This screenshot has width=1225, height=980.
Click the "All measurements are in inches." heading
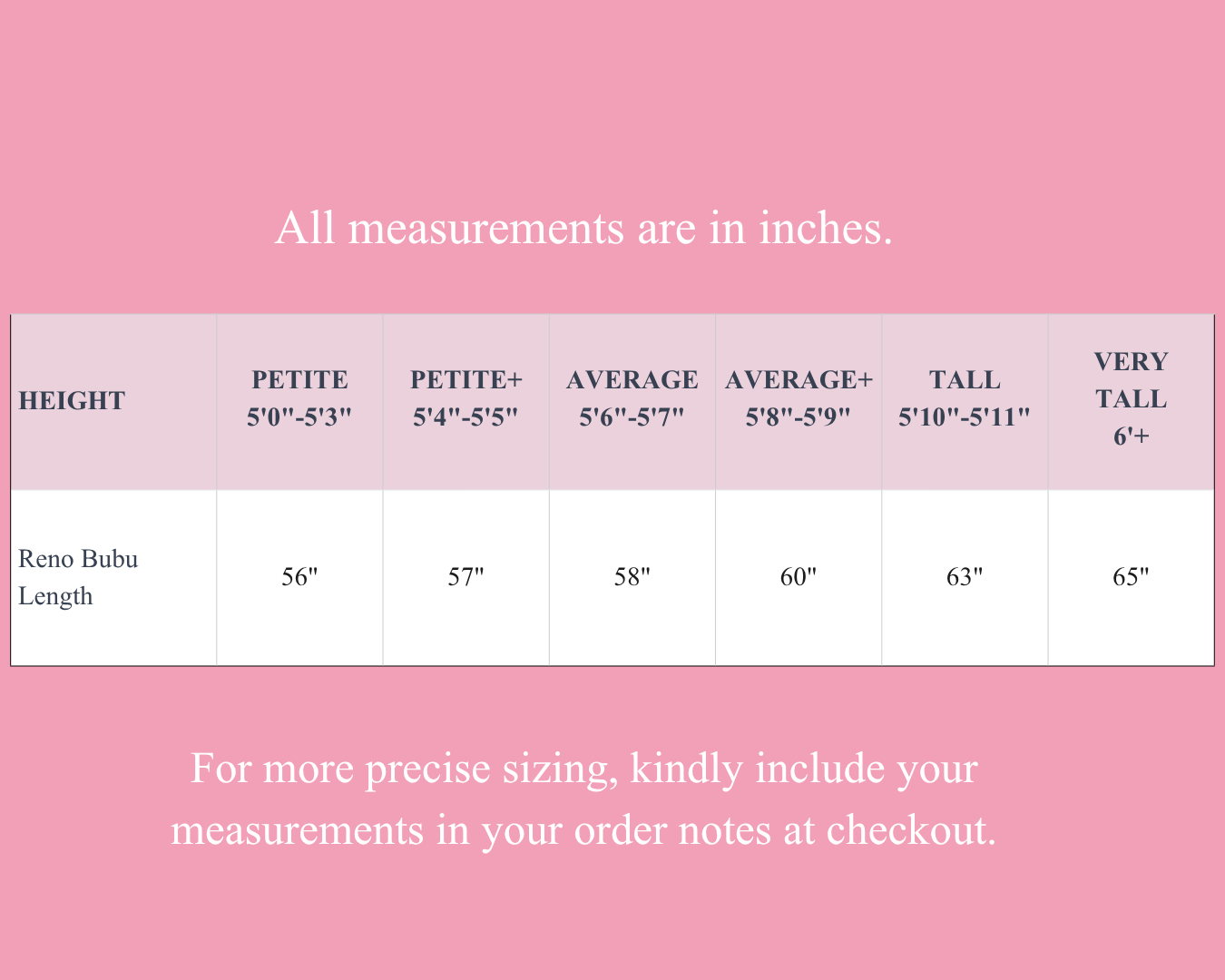583,228
